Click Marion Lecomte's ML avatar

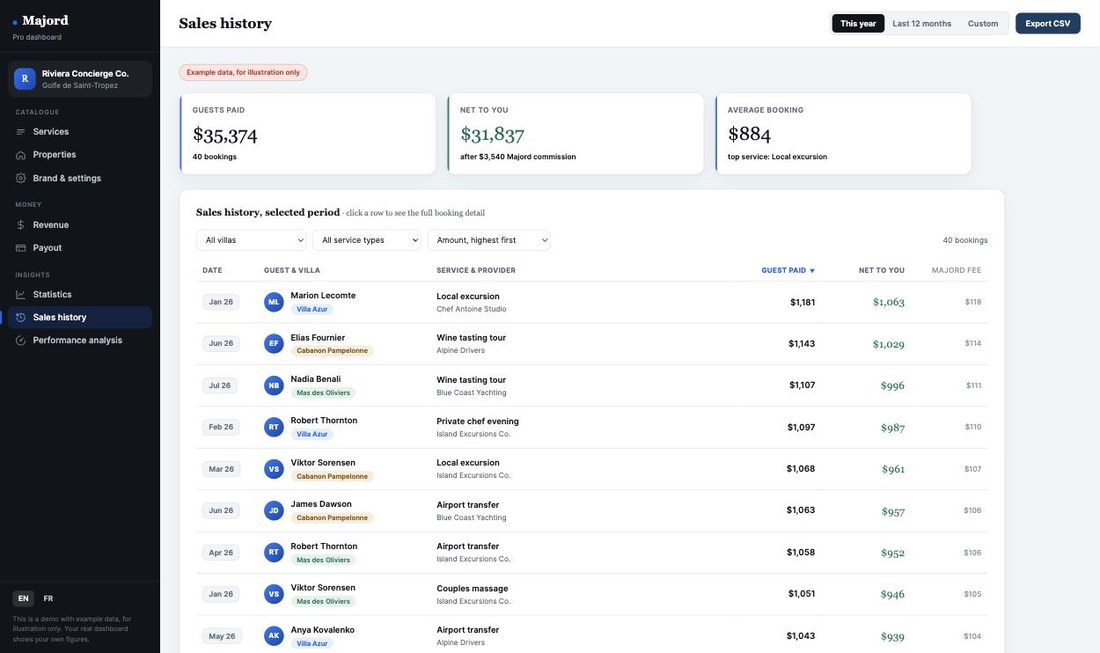pyautogui.click(x=274, y=302)
